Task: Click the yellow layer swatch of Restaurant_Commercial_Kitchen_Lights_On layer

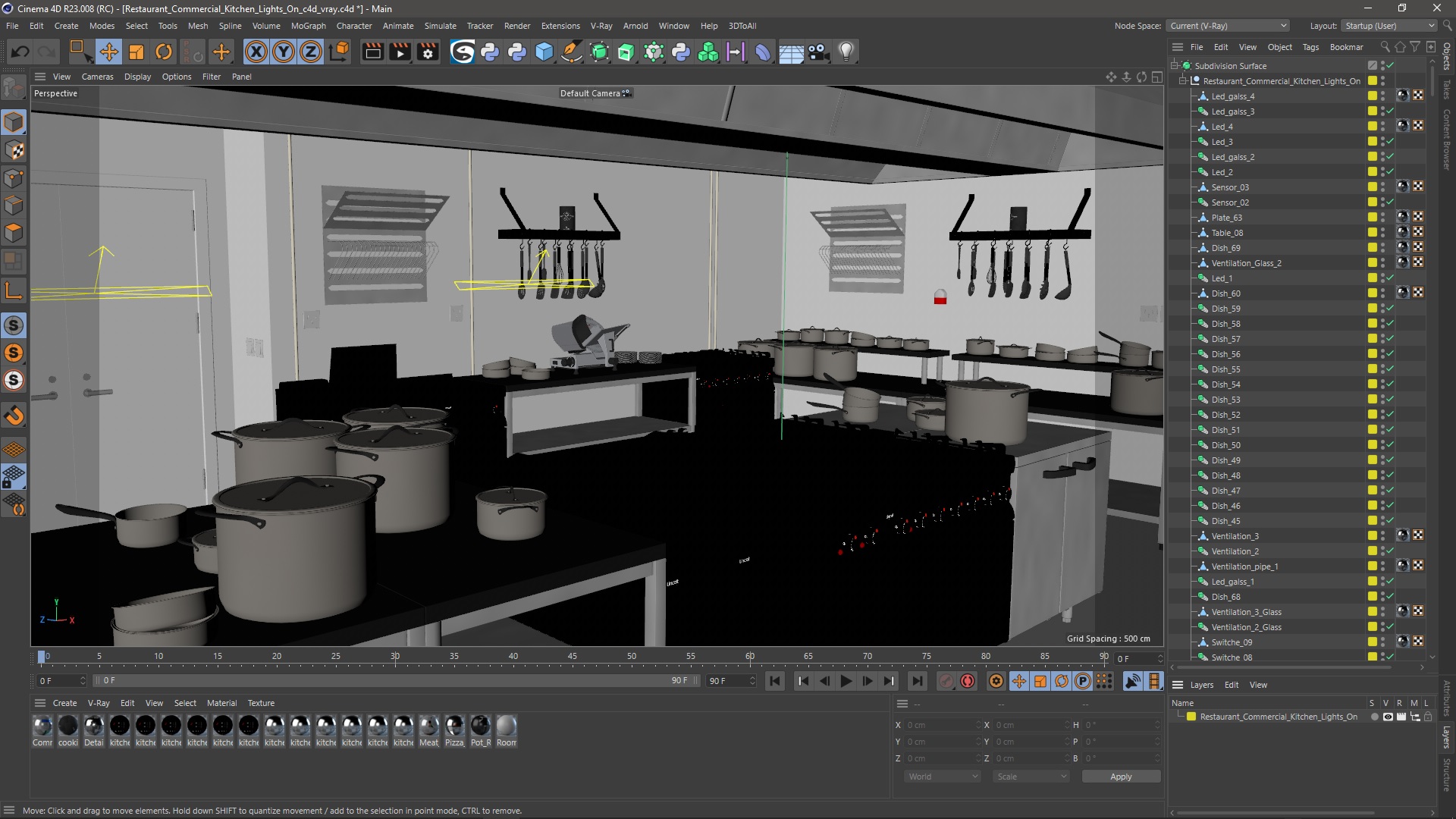Action: (1191, 717)
